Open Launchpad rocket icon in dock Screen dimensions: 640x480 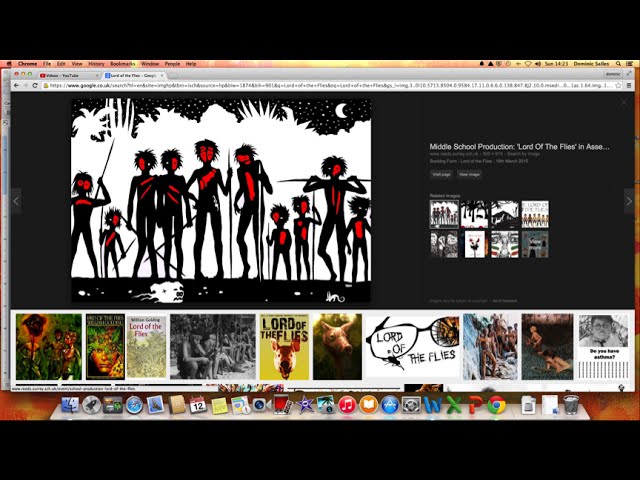tap(91, 405)
